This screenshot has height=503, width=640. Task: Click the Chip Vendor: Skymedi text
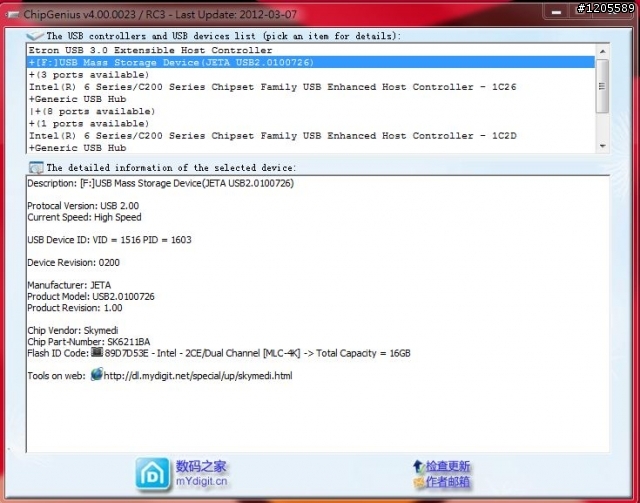[73, 330]
